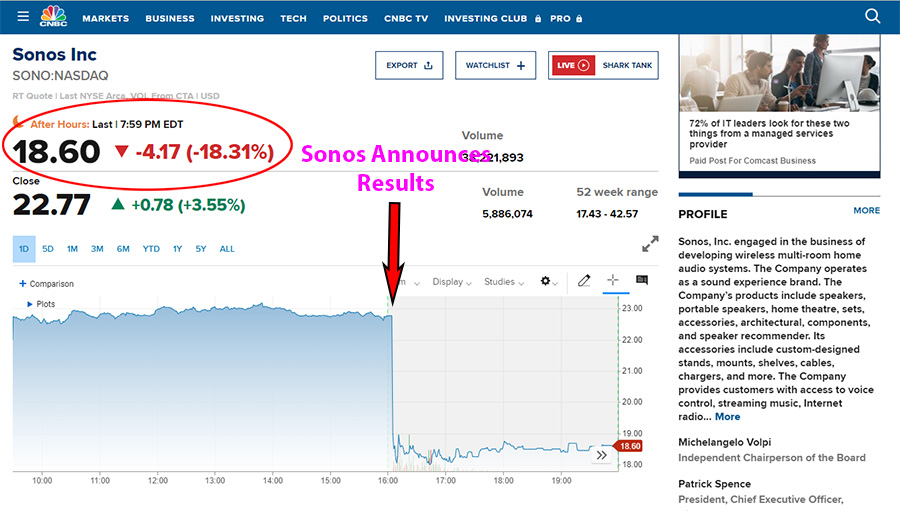Open 72% of IT leaders article
This screenshot has width=900, height=511.
pyautogui.click(x=769, y=133)
